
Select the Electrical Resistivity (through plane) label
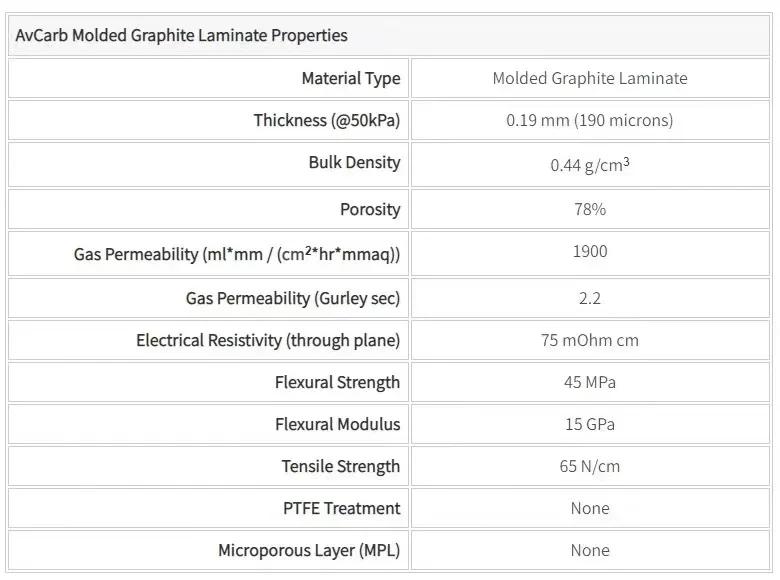point(268,340)
